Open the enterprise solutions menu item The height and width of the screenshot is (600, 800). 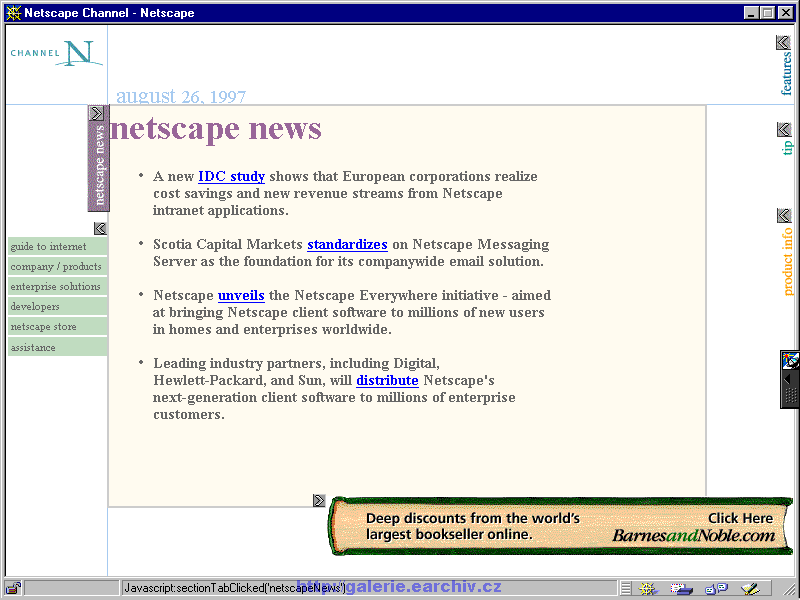(x=58, y=286)
